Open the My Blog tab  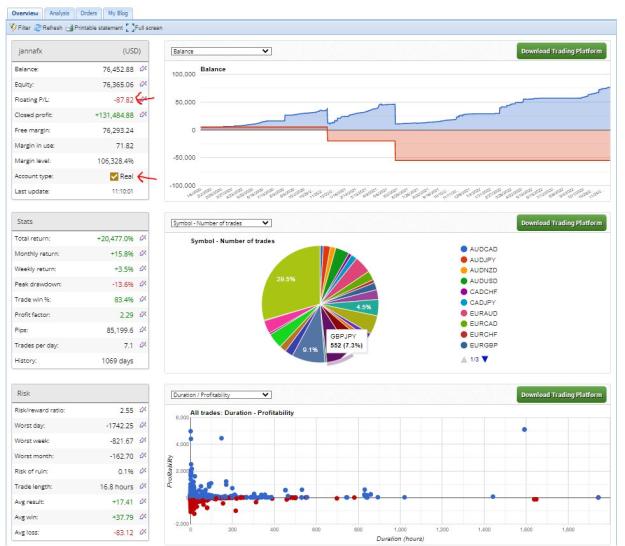[118, 13]
